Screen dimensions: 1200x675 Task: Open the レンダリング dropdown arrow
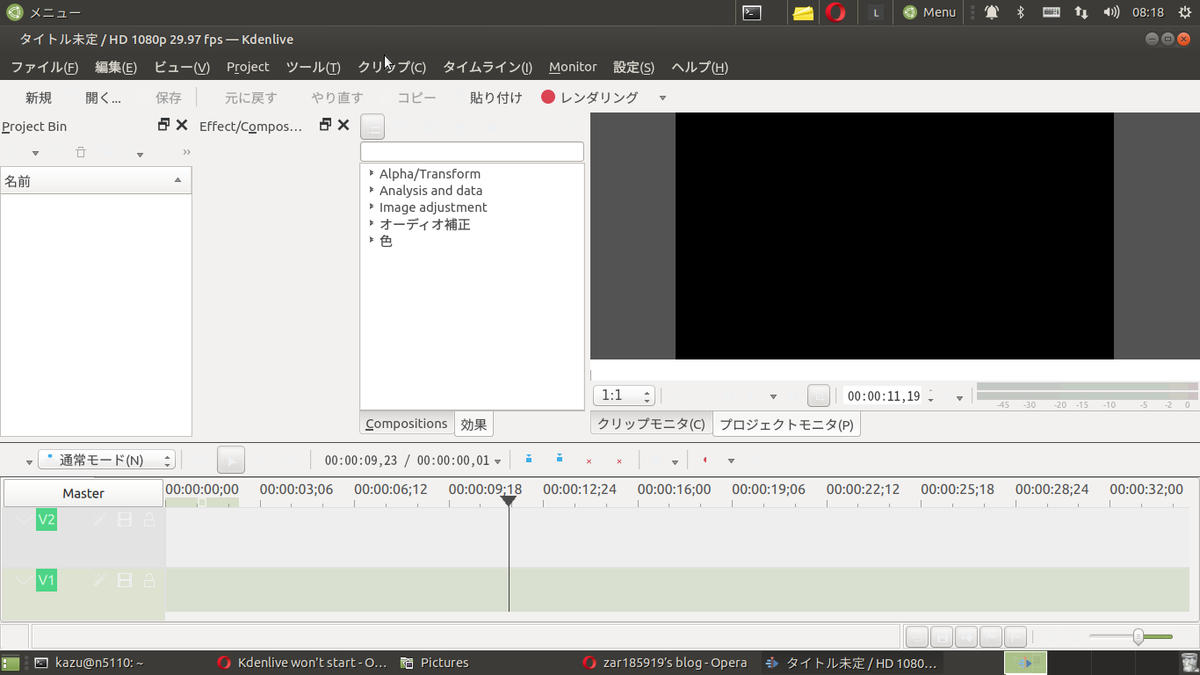[662, 98]
